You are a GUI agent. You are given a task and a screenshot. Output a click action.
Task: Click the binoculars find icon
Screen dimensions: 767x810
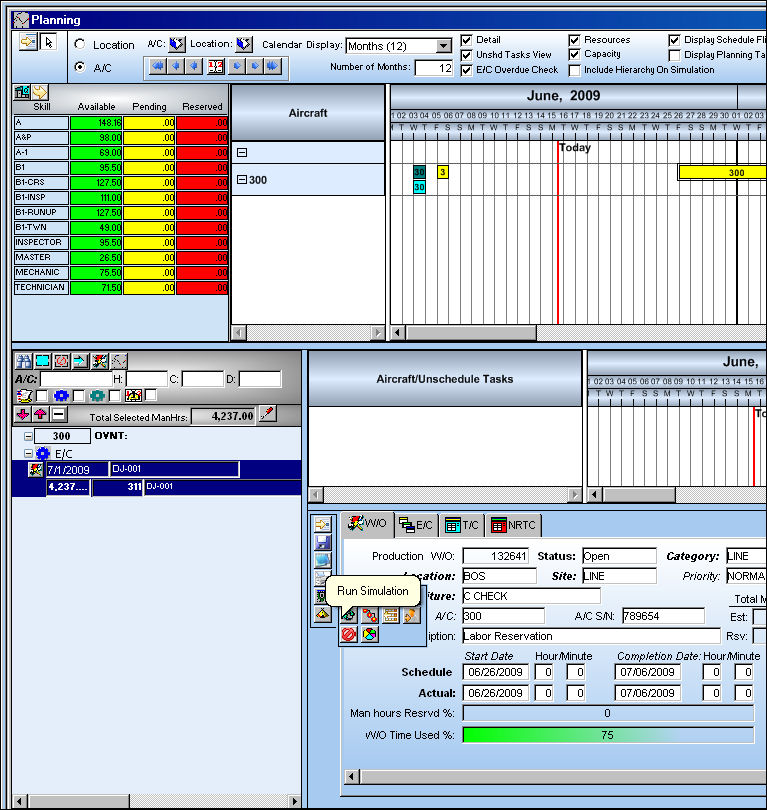tap(23, 361)
